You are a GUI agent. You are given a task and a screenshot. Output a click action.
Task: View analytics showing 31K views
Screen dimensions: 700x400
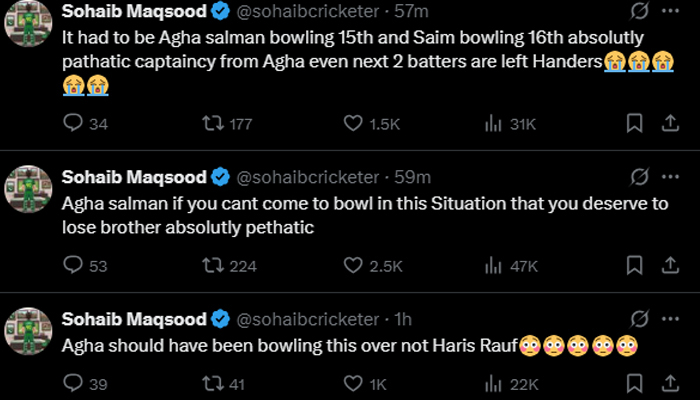(x=492, y=124)
